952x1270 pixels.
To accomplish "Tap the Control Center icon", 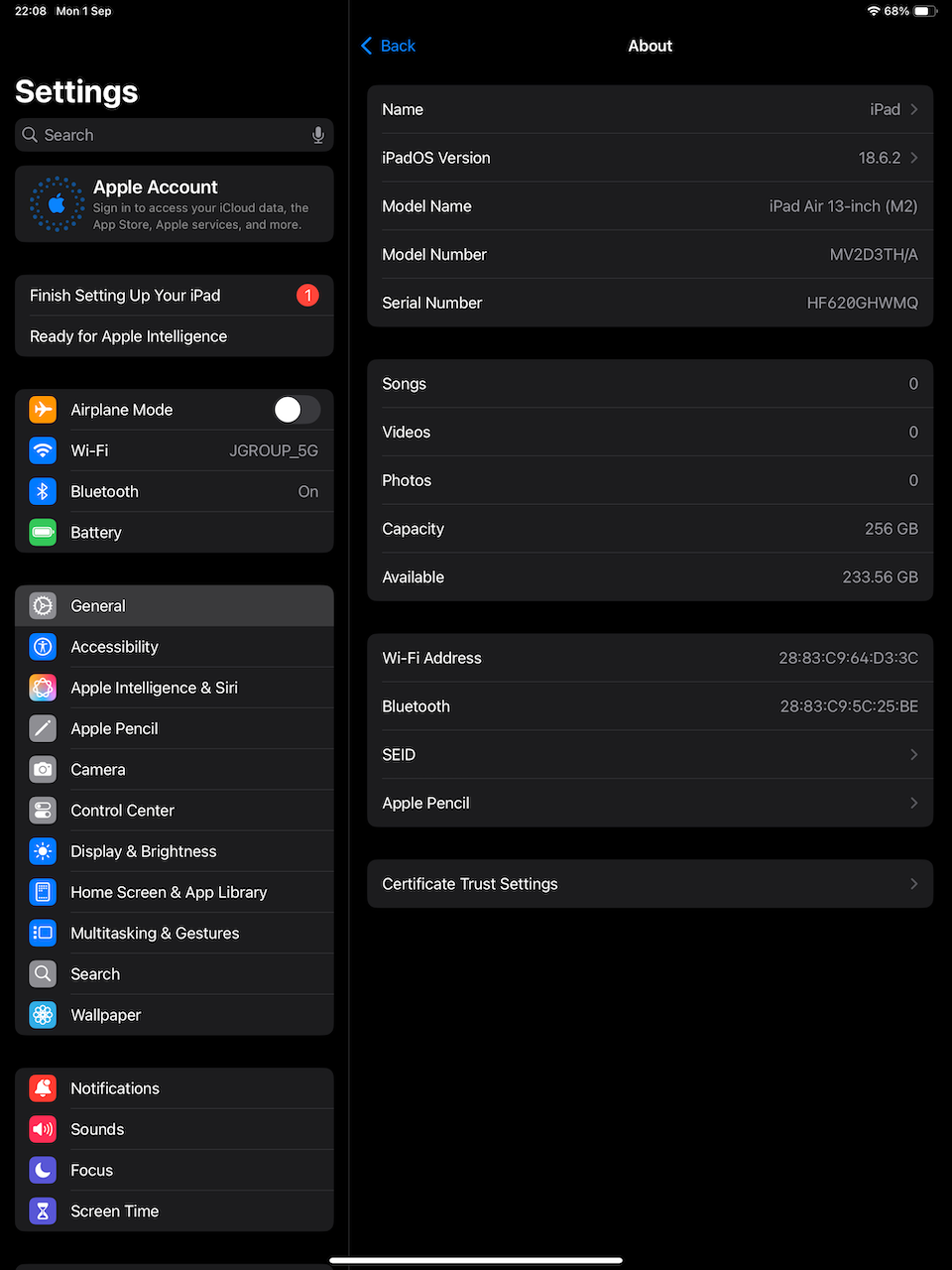I will 43,811.
